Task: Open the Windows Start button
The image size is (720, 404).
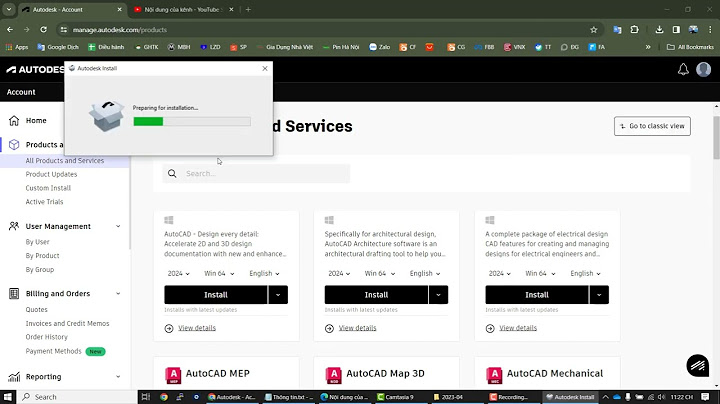Action: point(8,397)
